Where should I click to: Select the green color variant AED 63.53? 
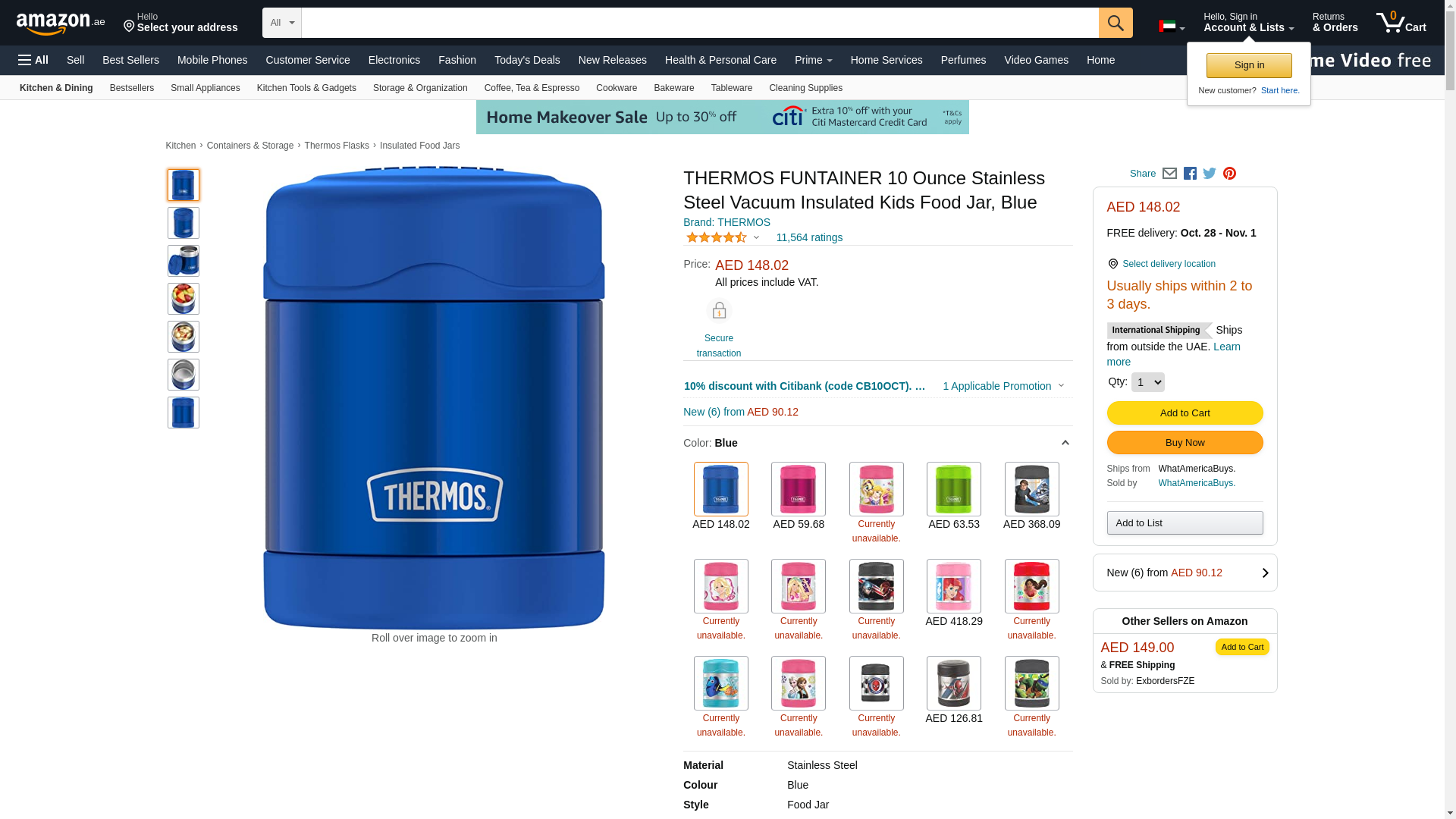[954, 497]
